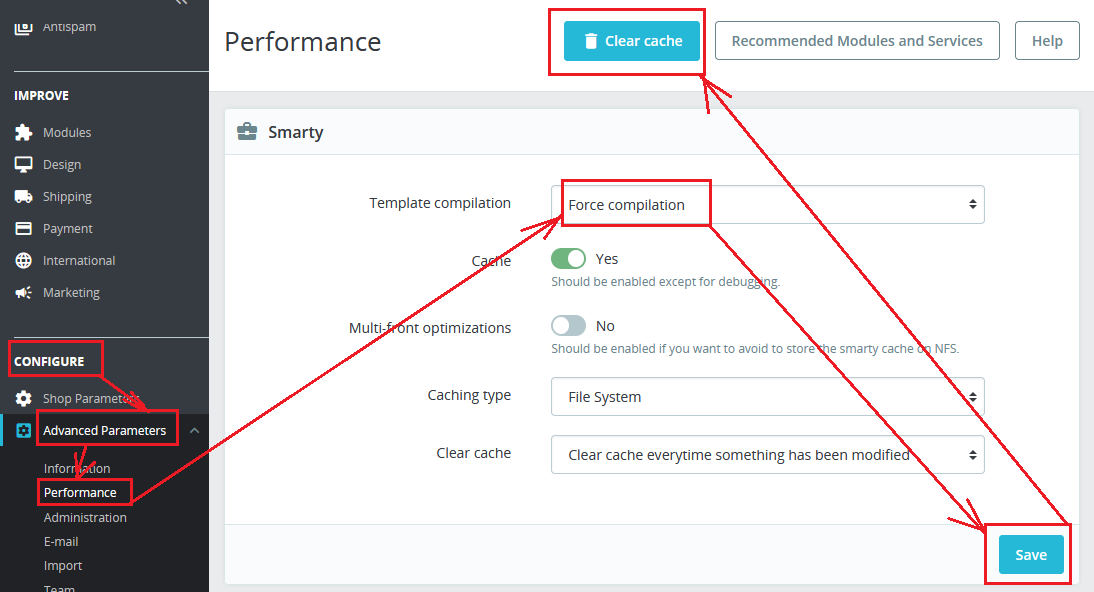Go to the Administration submenu item
1094x592 pixels.
(85, 517)
